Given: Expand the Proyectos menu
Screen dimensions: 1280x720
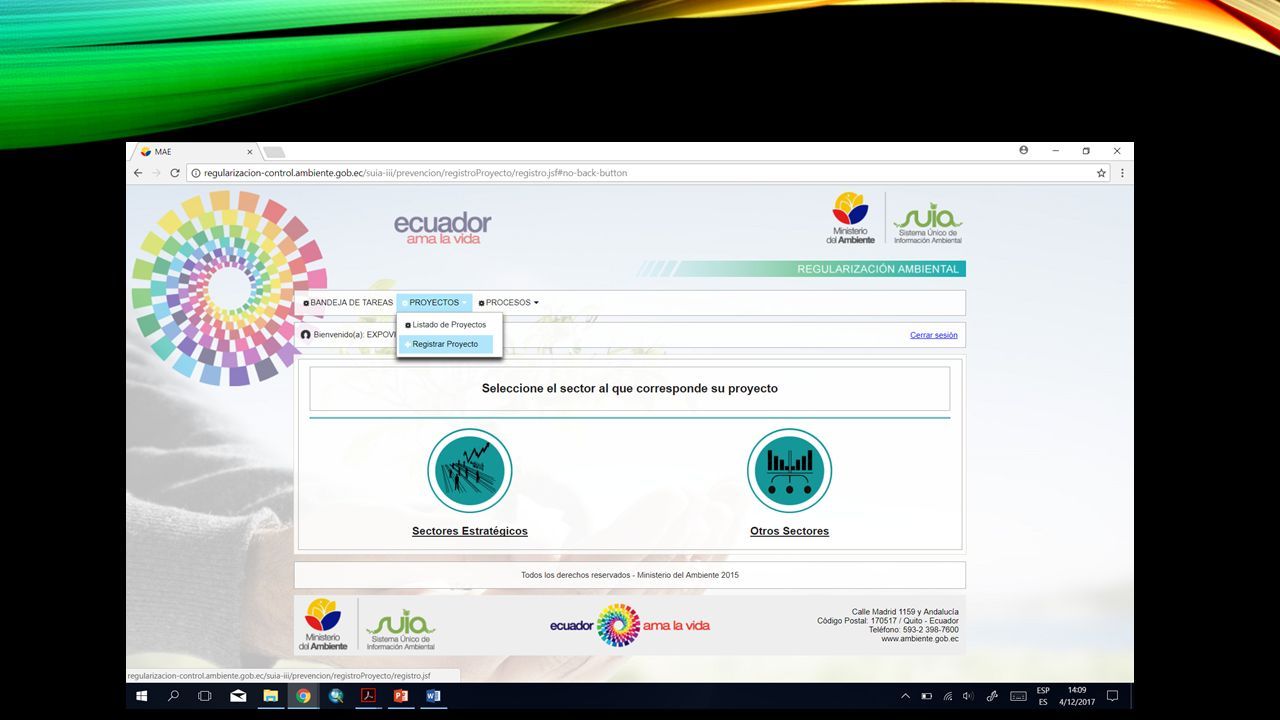Looking at the screenshot, I should [434, 303].
